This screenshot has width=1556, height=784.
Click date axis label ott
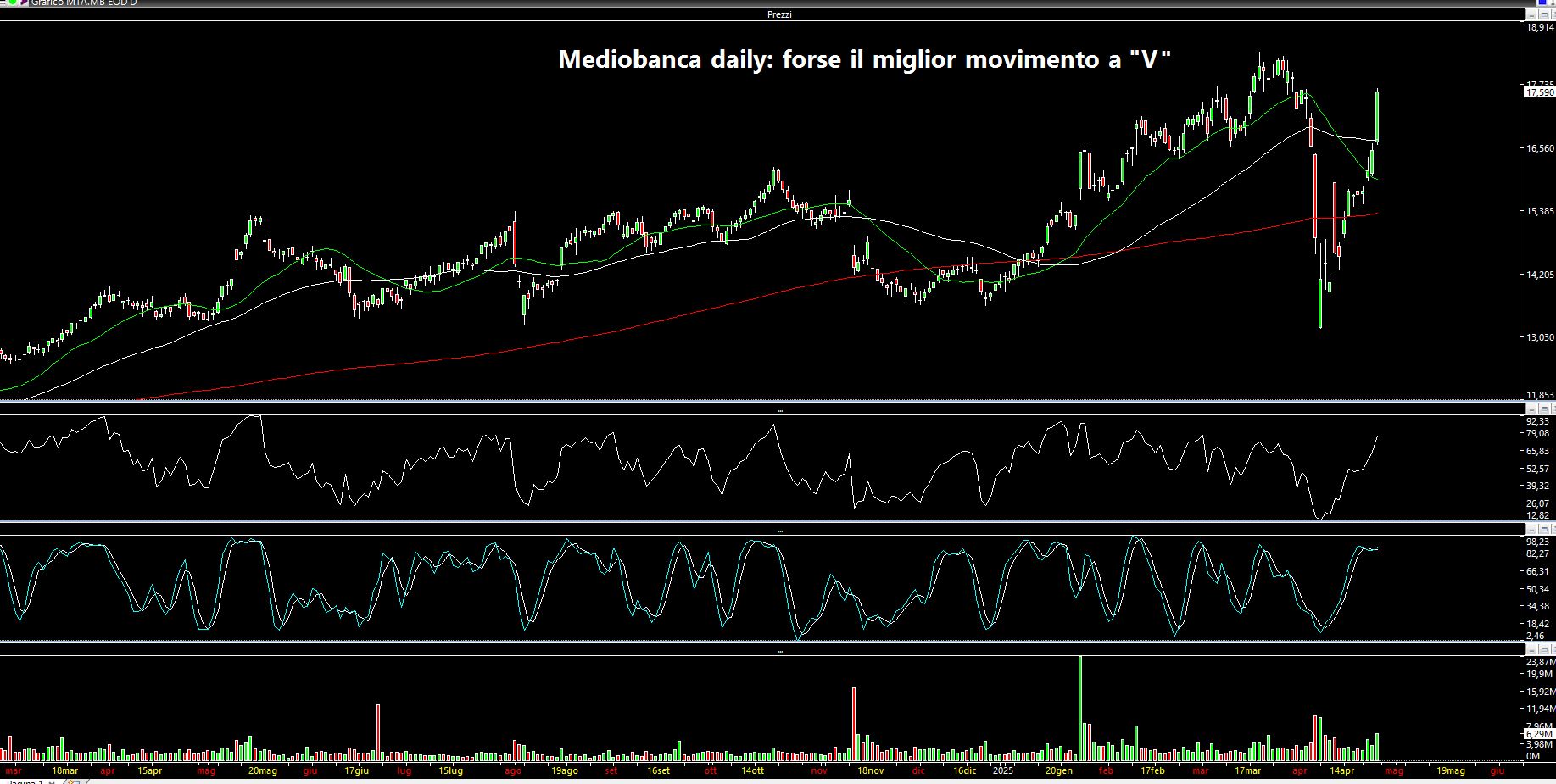tap(710, 771)
